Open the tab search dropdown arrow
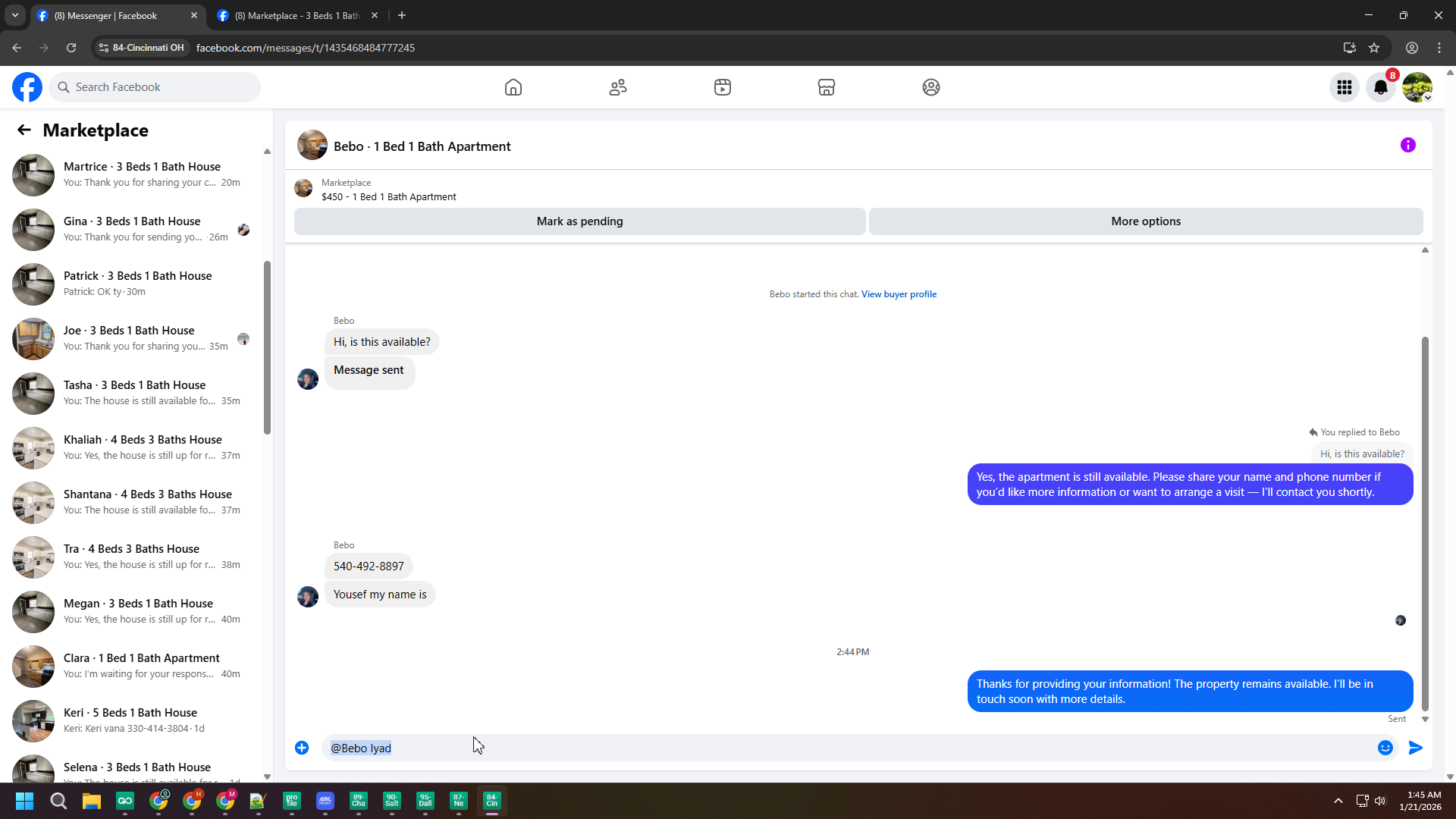 (x=15, y=15)
